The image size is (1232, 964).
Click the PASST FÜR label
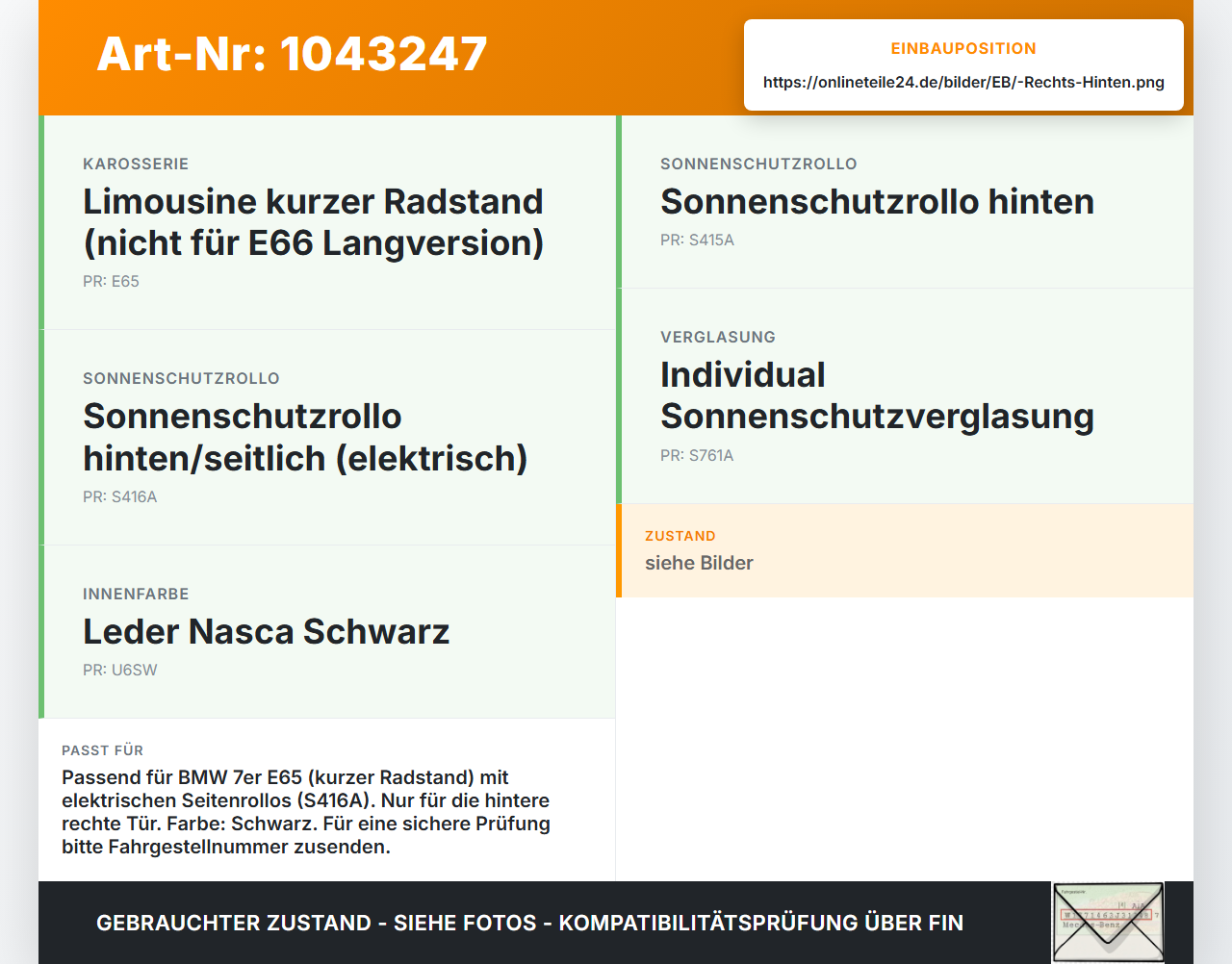click(102, 750)
